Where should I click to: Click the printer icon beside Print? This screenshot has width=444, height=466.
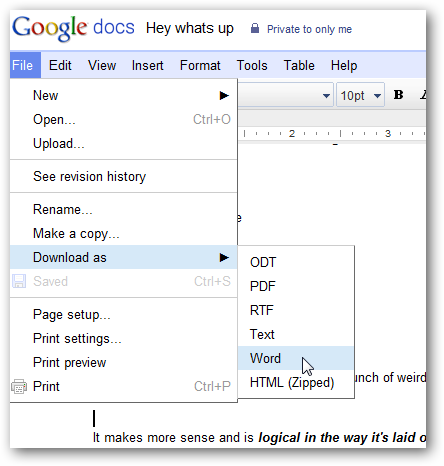(x=19, y=387)
